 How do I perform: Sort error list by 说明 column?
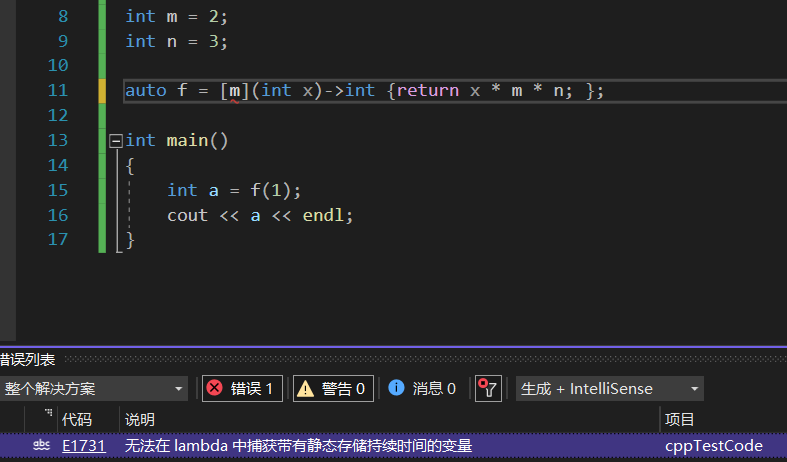(139, 419)
